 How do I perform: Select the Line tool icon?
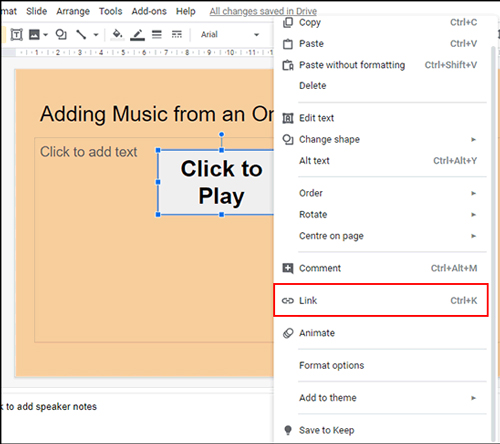pyautogui.click(x=81, y=34)
